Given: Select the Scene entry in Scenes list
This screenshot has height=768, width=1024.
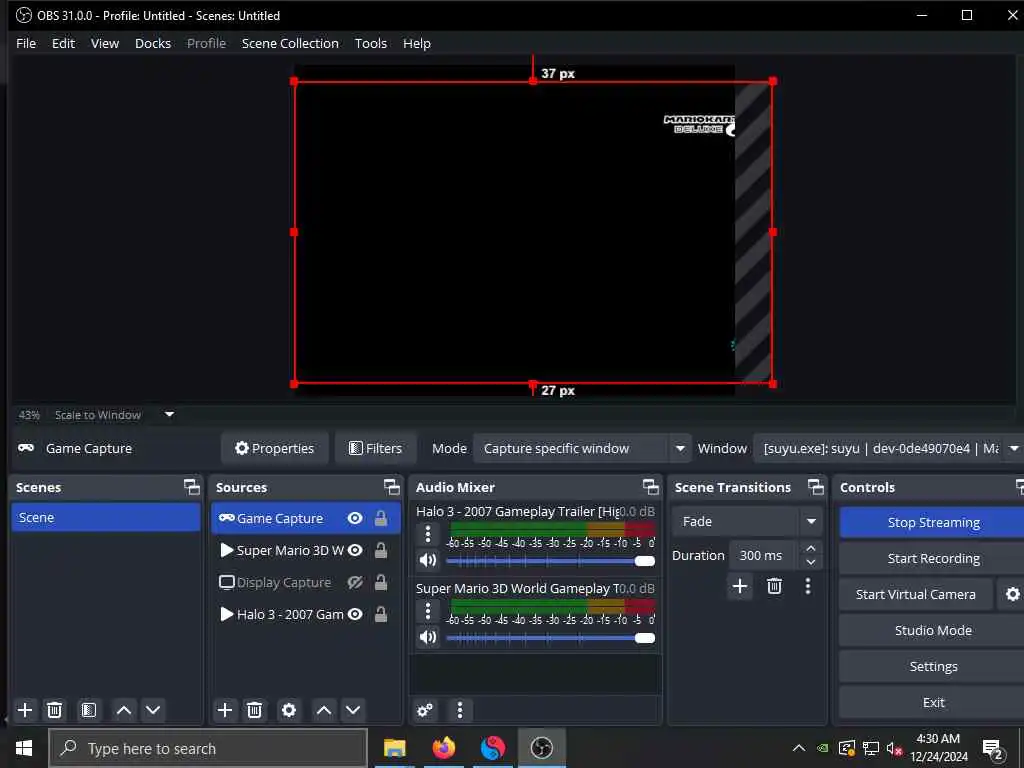Looking at the screenshot, I should [x=106, y=517].
